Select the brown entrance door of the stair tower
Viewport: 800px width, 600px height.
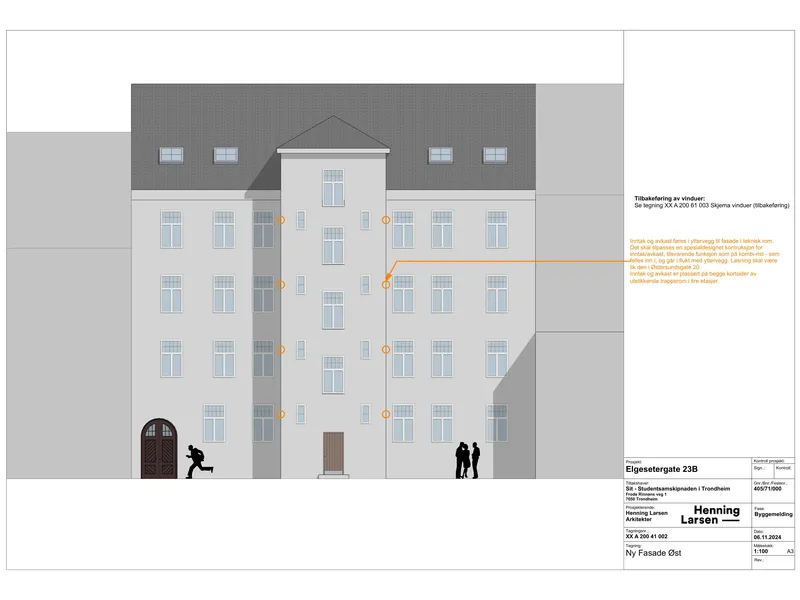(333, 453)
